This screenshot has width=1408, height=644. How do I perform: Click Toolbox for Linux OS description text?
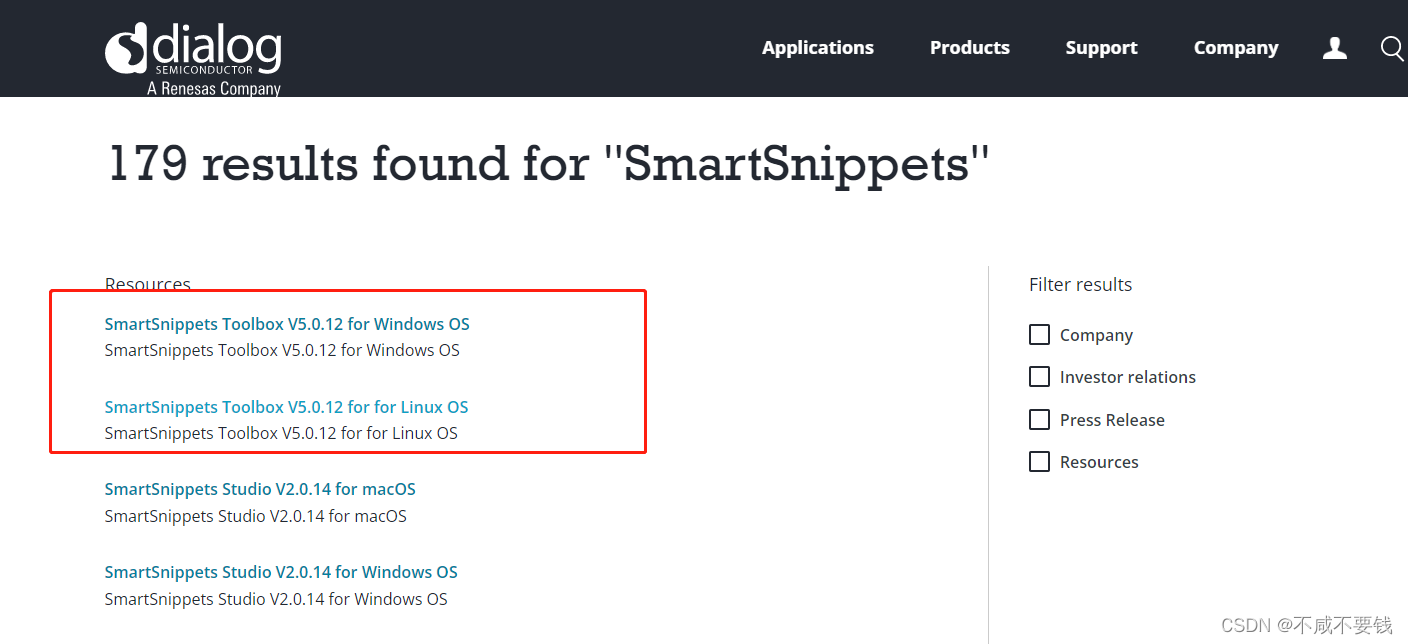pyautogui.click(x=281, y=433)
